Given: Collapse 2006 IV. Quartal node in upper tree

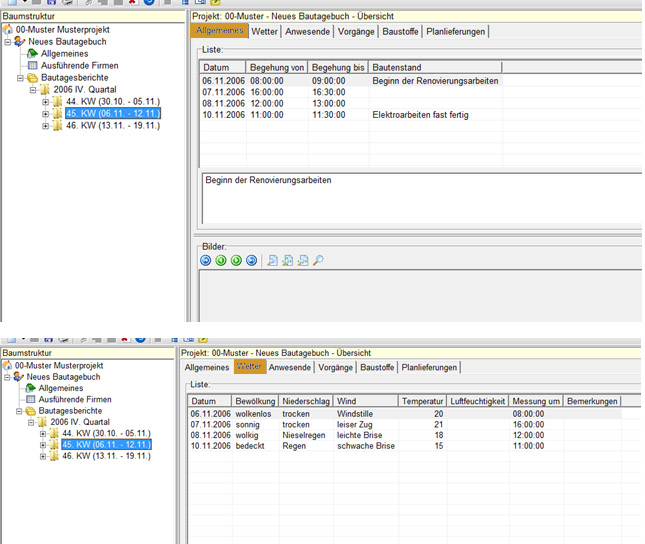Looking at the screenshot, I should pos(33,90).
